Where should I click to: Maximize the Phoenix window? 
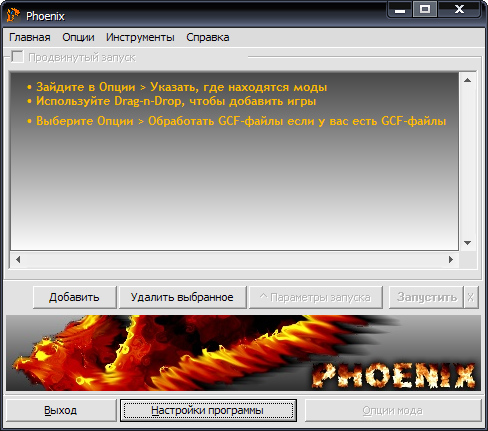coord(425,9)
